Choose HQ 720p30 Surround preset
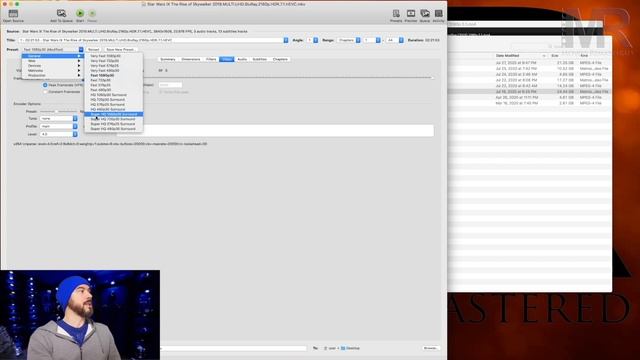This screenshot has height=360, width=640. (x=113, y=100)
